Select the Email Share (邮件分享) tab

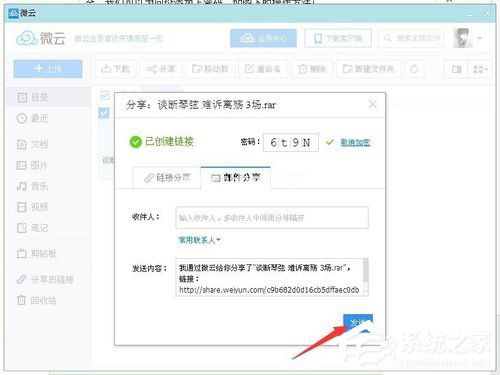pyautogui.click(x=236, y=178)
